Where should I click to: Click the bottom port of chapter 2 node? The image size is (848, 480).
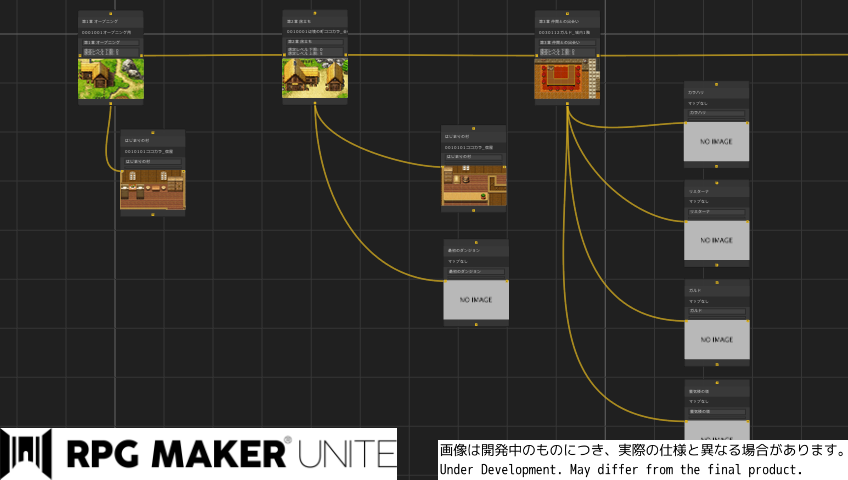pos(315,103)
